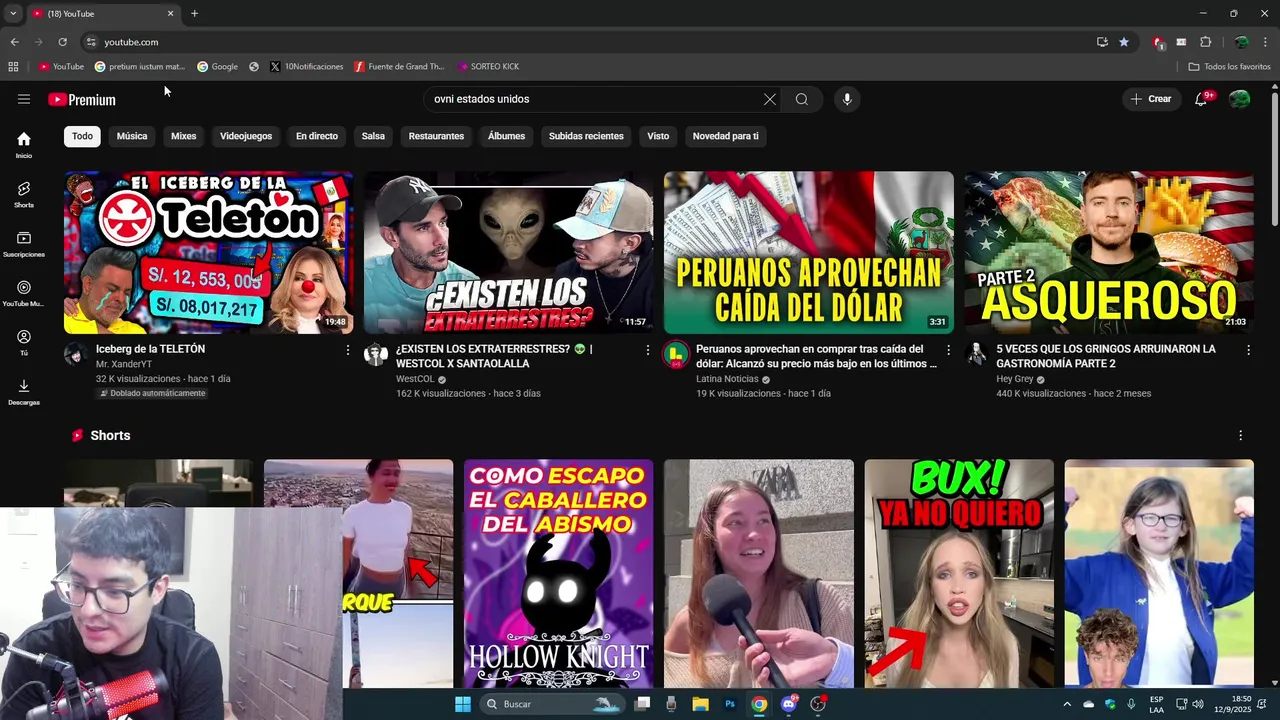Play the ASQUEROSO Parte 2 thumbnail

click(1108, 252)
